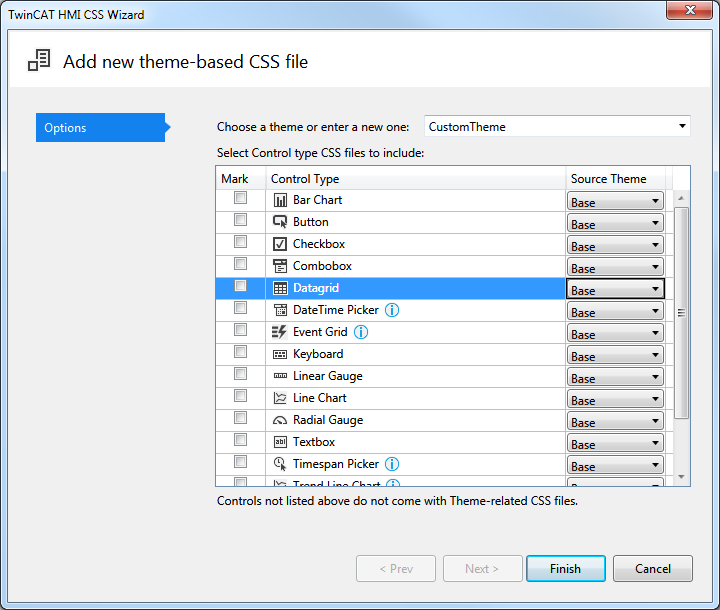
Task: Click the Radial Gauge icon
Action: pos(280,420)
